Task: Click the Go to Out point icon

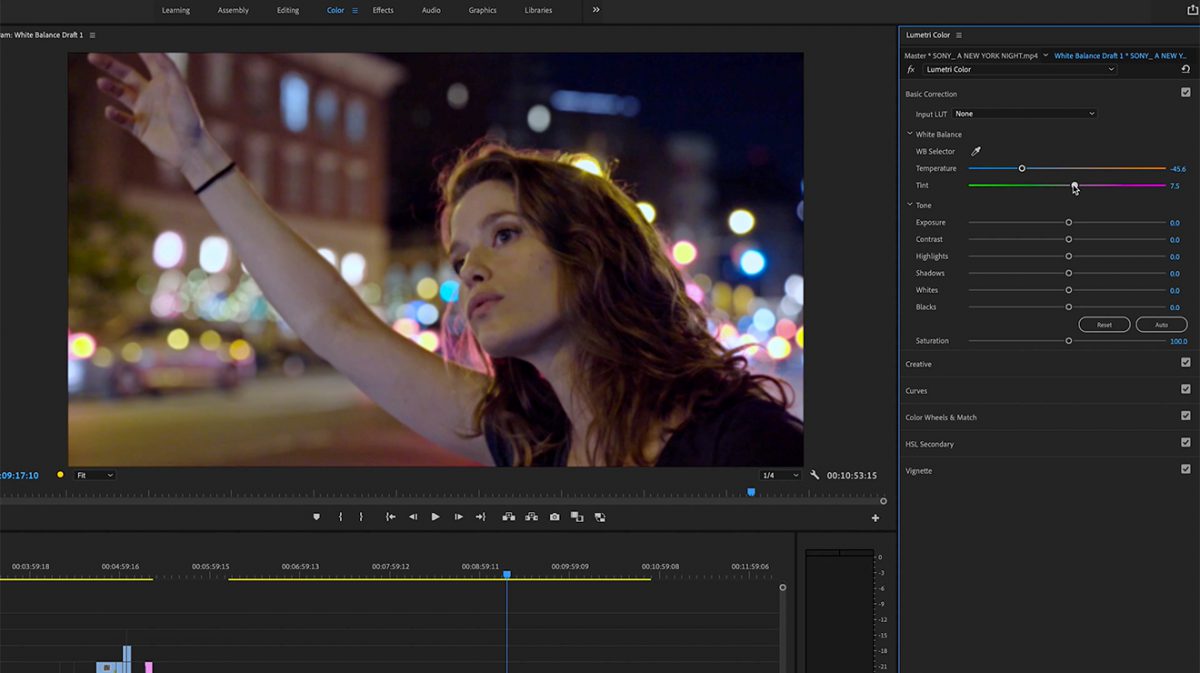Action: click(481, 516)
